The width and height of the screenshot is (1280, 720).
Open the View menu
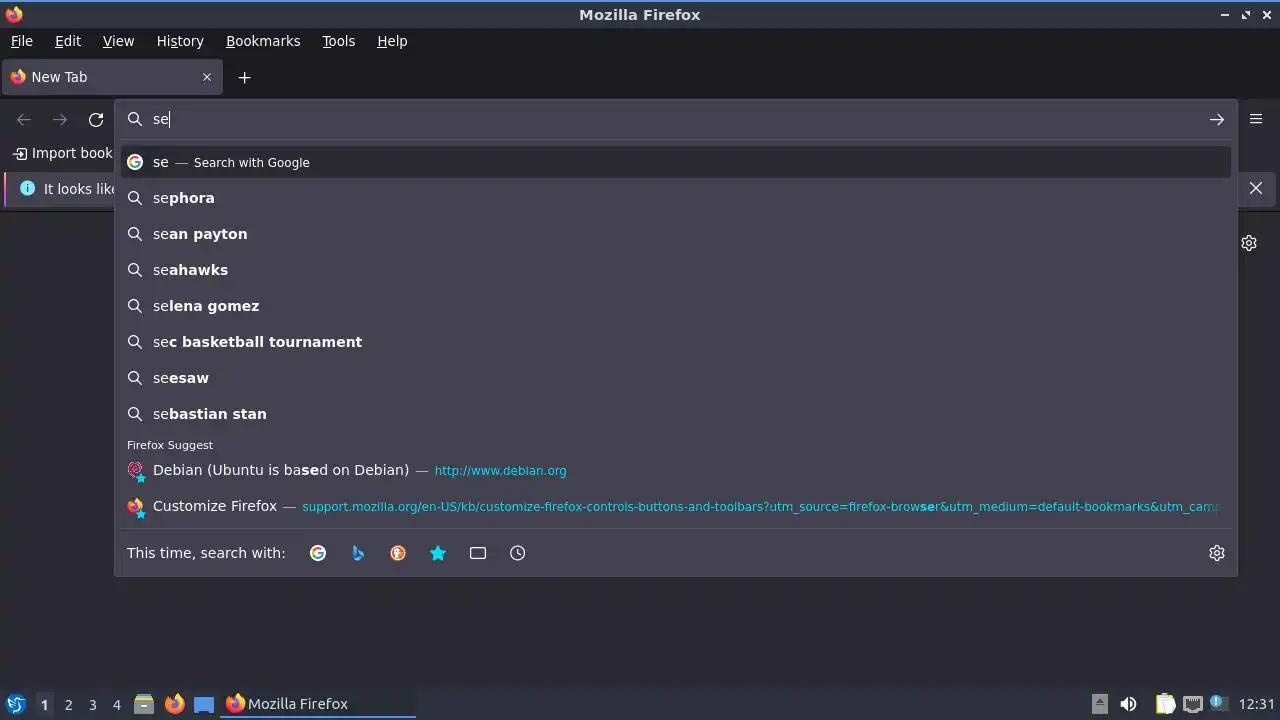118,41
